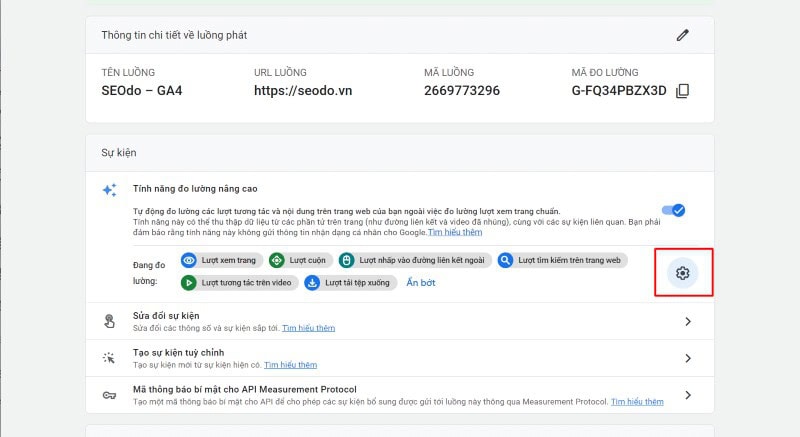Select the stream URL https://seodo.vn
The height and width of the screenshot is (437, 800).
pyautogui.click(x=303, y=91)
